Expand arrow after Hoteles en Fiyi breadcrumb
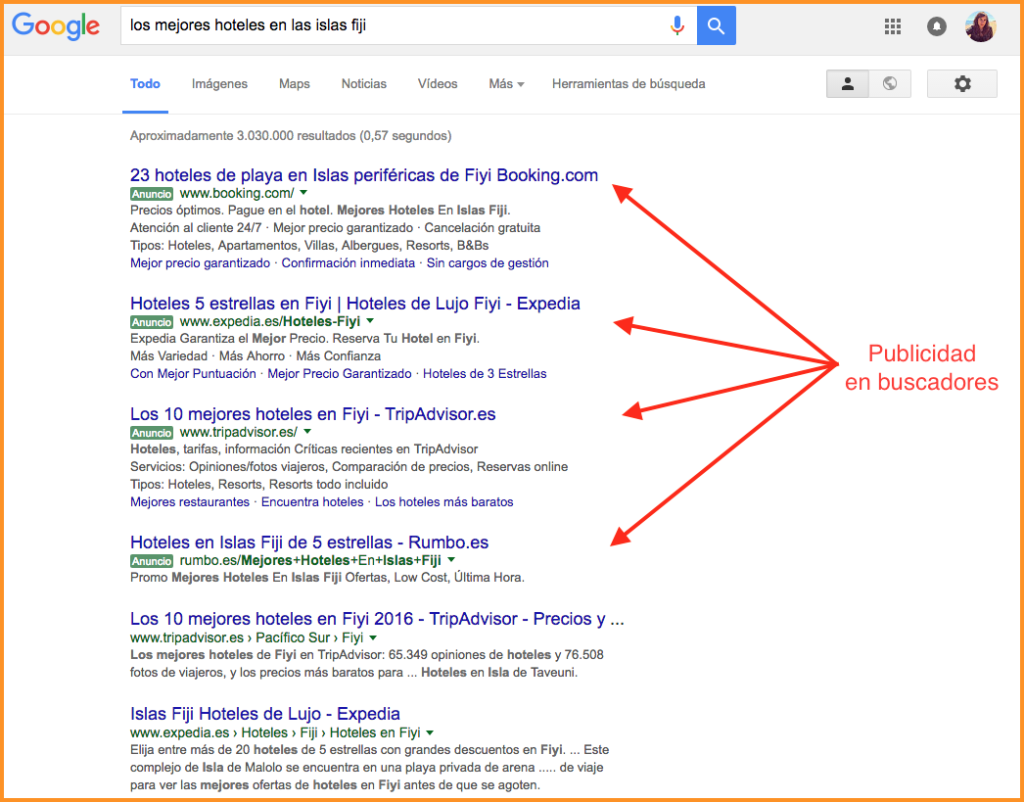Viewport: 1024px width, 802px height. pos(429,732)
